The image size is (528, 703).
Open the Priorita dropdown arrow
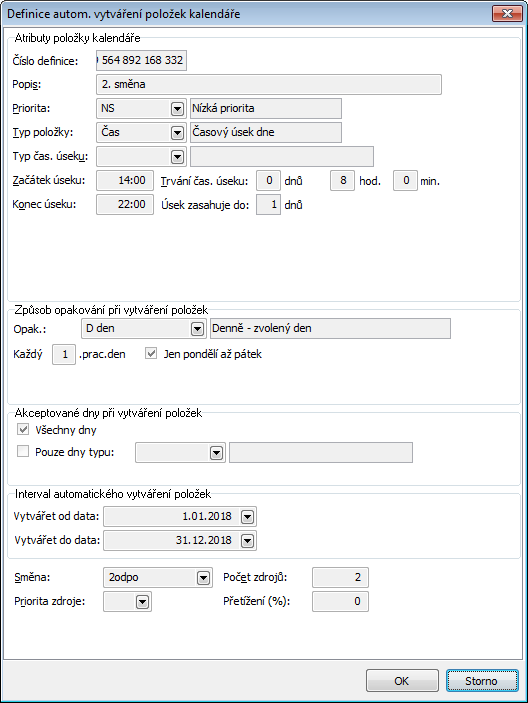177,109
